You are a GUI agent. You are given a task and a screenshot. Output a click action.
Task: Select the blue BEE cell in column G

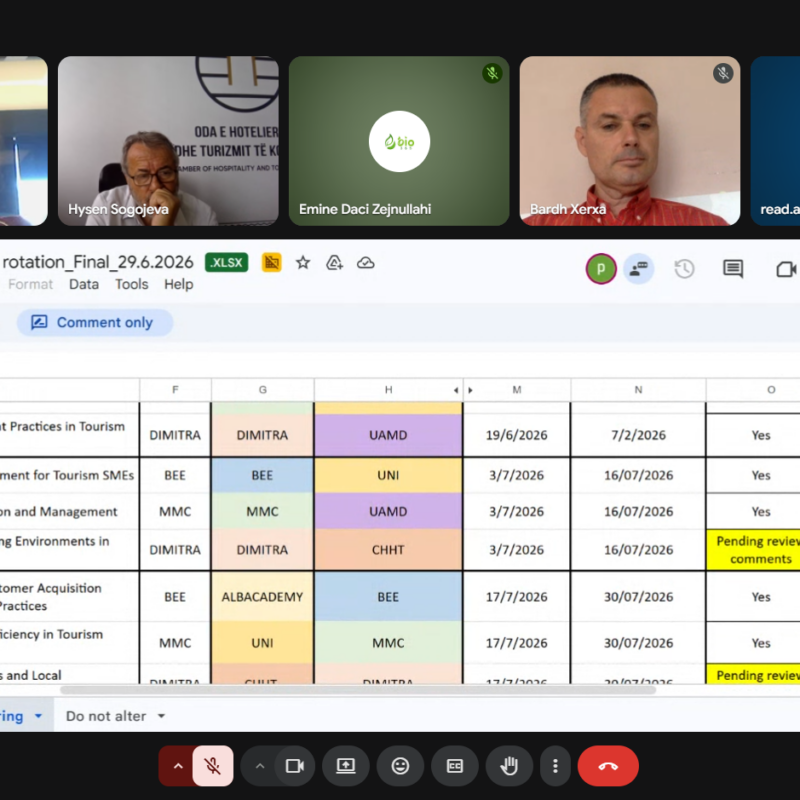pos(262,475)
